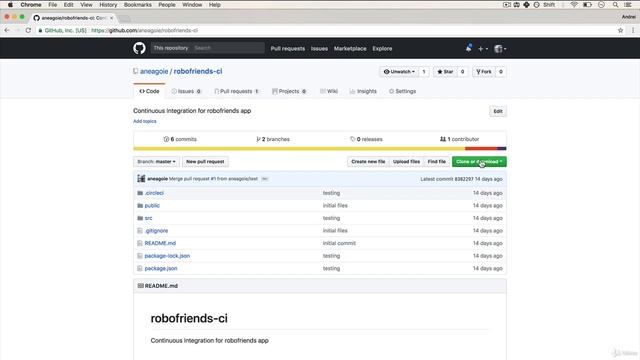Switch to the Code tab
The width and height of the screenshot is (640, 360).
[149, 91]
